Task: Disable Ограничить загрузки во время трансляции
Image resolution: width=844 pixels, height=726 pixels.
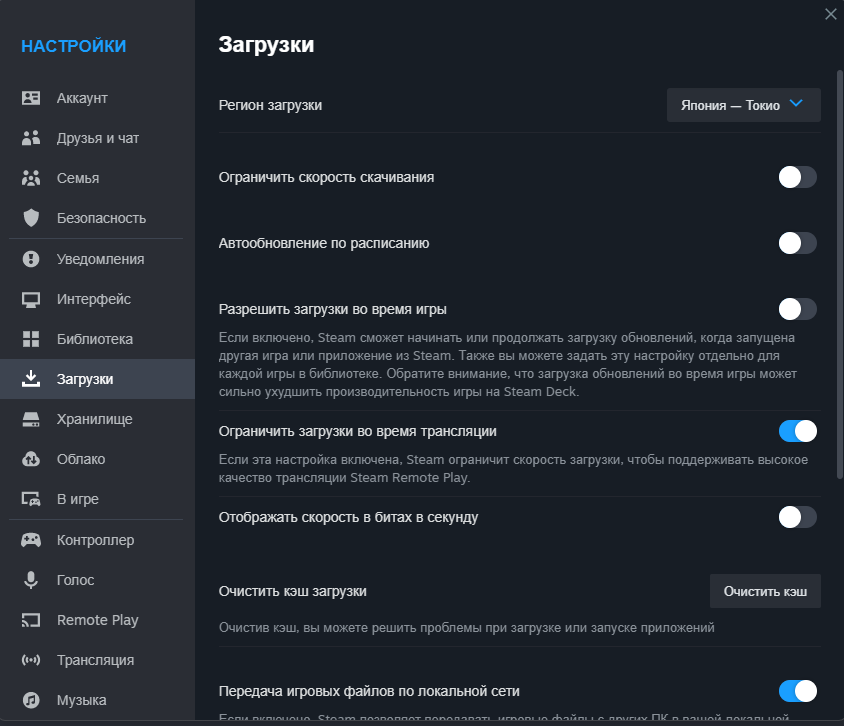Action: (797, 429)
